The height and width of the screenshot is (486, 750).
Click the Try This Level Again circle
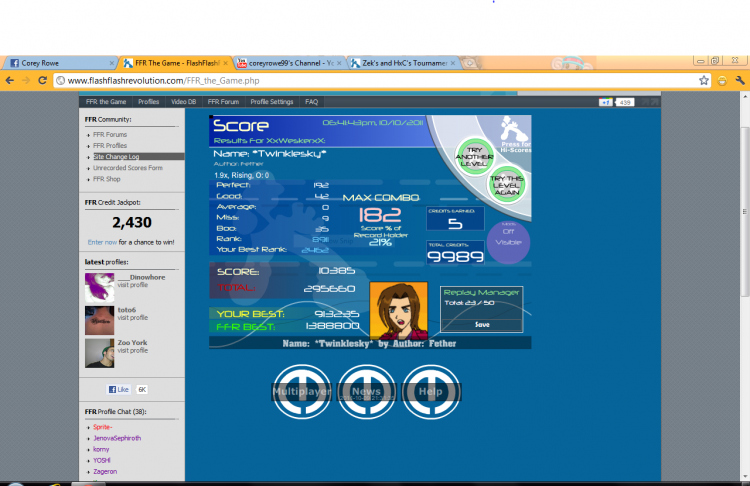(507, 185)
